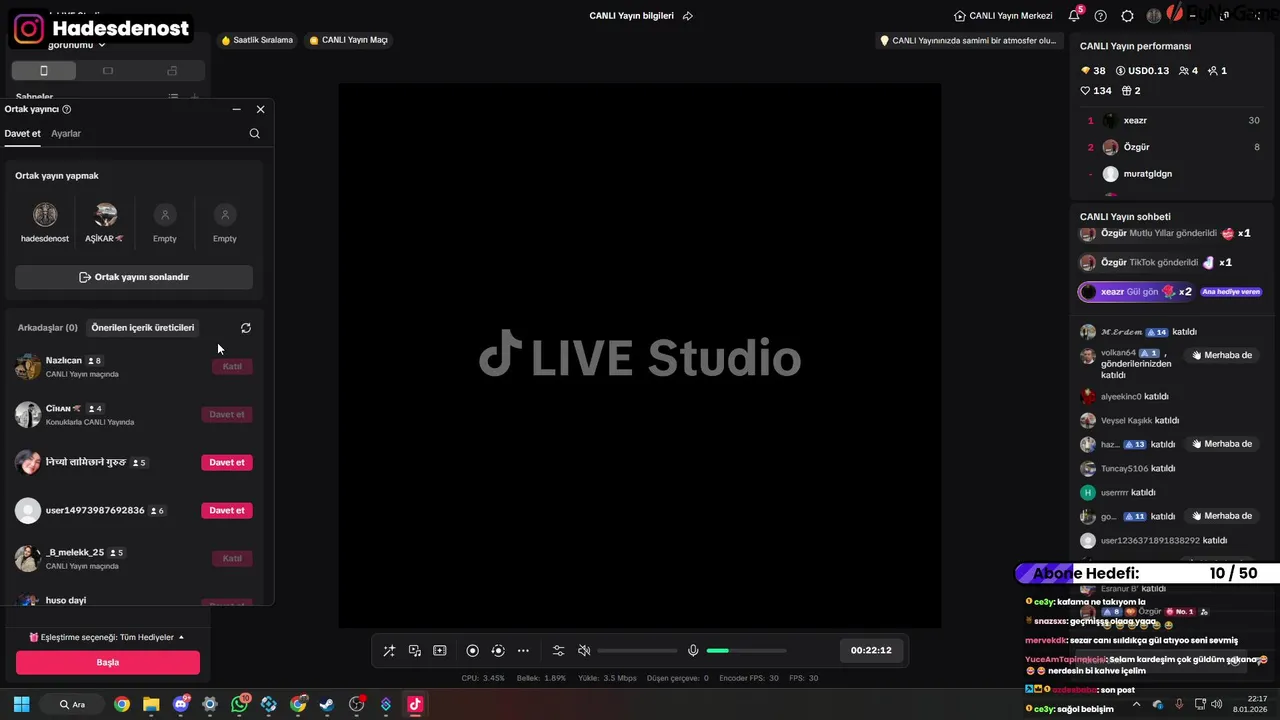Refresh the suggested creators list
Screen dimensions: 1280x720
pos(246,327)
